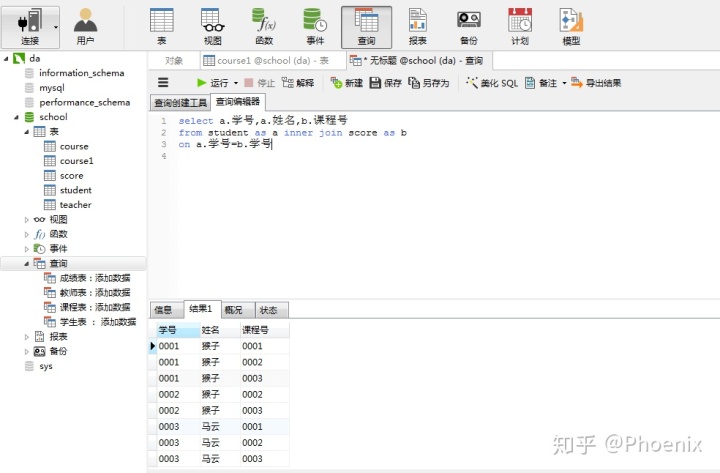This screenshot has width=720, height=473.
Task: Expand the 事件 tree node
Action: tap(26, 249)
